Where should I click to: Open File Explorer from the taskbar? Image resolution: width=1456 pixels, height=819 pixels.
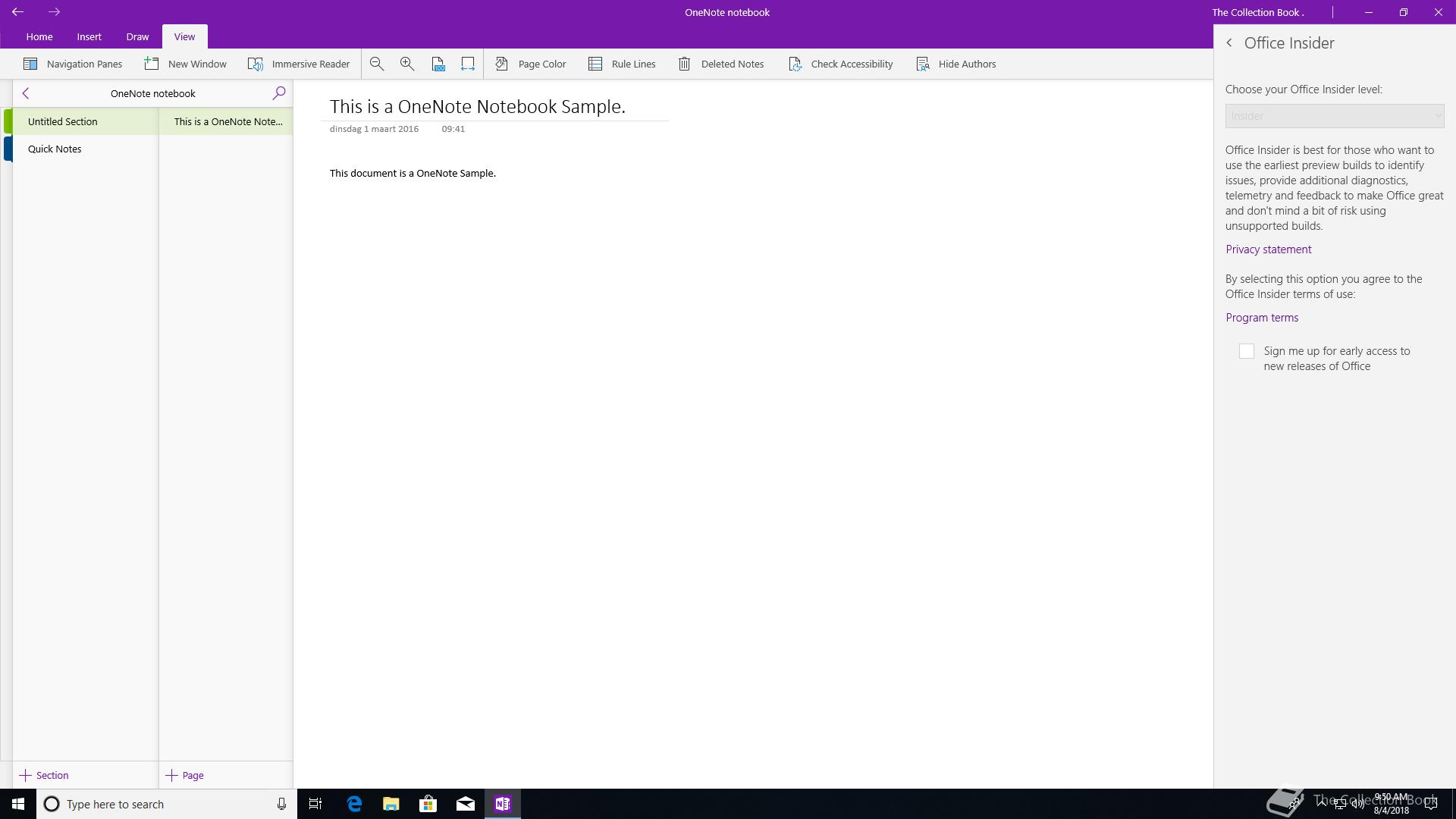tap(391, 804)
